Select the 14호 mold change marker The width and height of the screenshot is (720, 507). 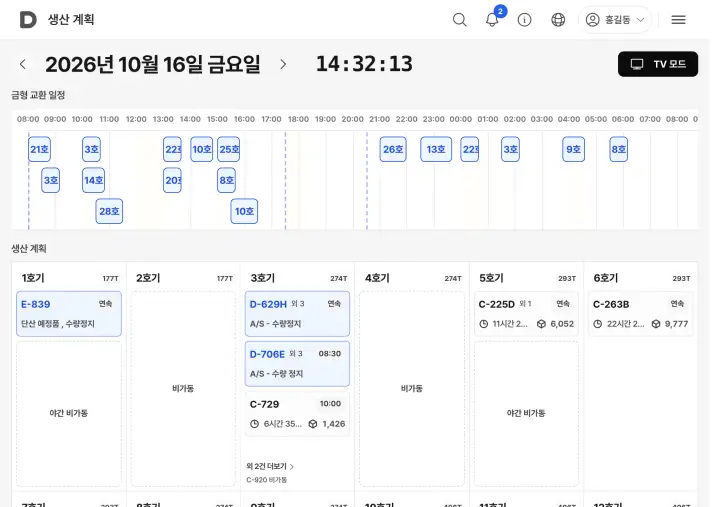94,180
